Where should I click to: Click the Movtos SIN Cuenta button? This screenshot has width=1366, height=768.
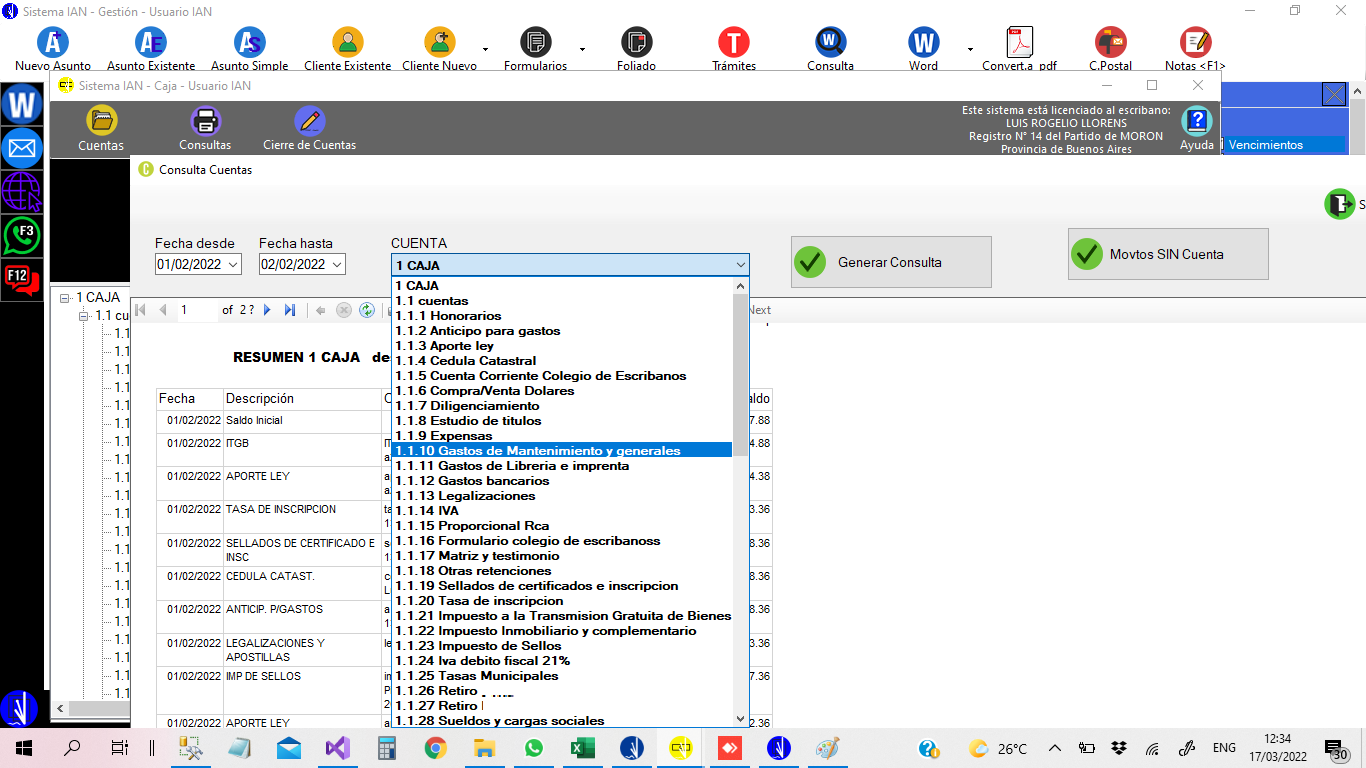(1167, 254)
